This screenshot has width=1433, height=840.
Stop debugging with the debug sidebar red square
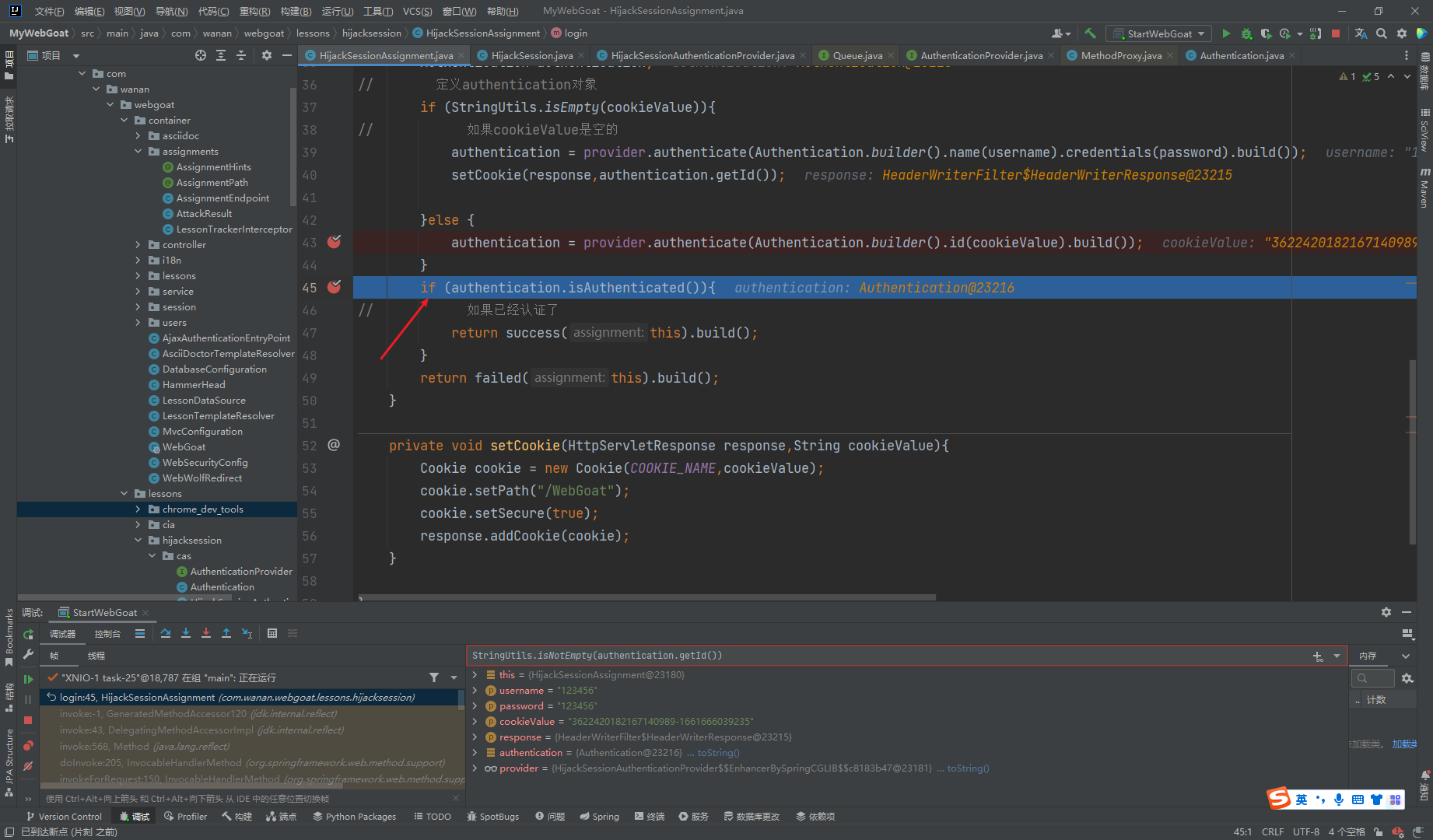(x=28, y=720)
